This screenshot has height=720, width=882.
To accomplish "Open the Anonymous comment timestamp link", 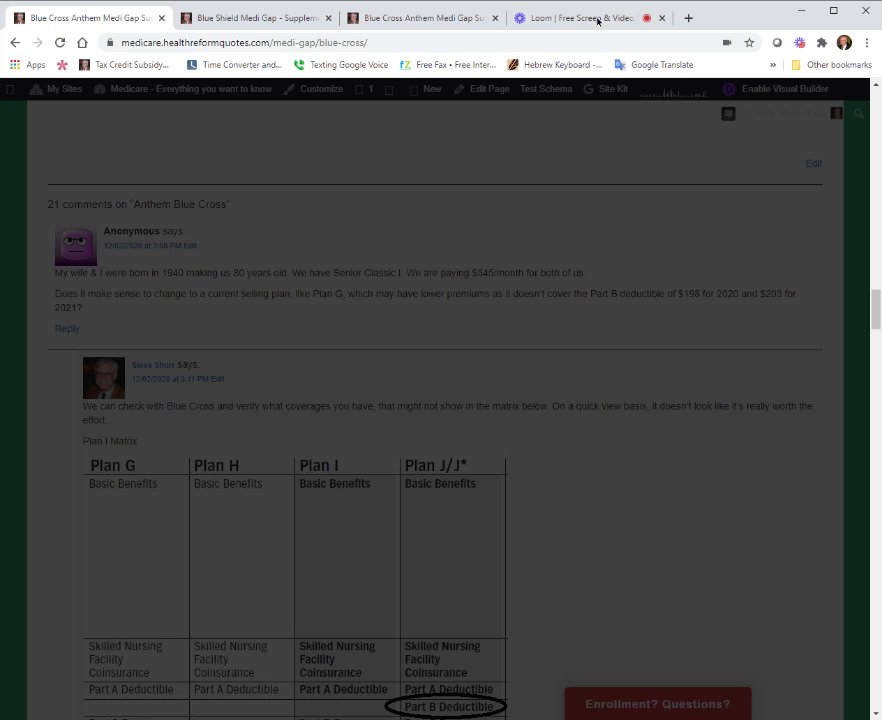I will click(142, 246).
